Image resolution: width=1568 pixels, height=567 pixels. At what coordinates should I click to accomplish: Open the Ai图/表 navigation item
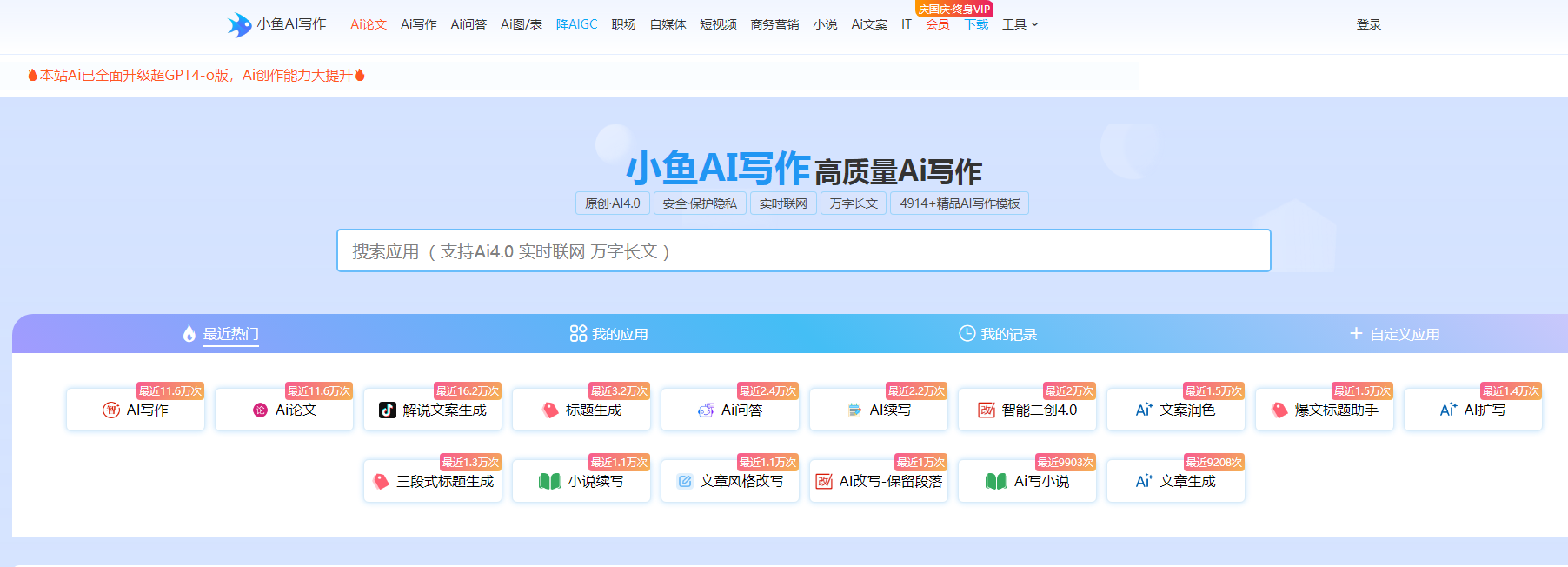coord(522,24)
